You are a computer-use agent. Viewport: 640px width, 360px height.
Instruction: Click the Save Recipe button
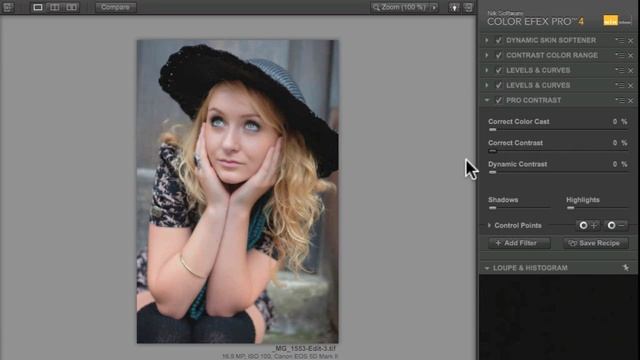pyautogui.click(x=596, y=243)
